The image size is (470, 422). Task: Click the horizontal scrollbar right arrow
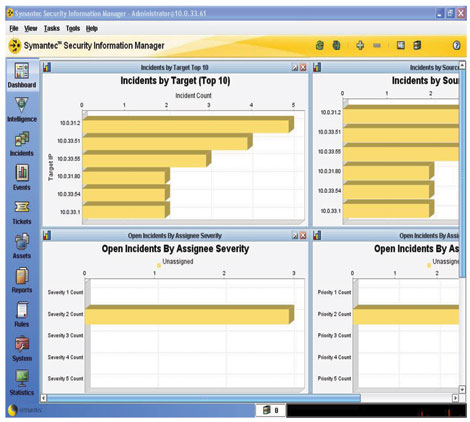click(x=455, y=398)
